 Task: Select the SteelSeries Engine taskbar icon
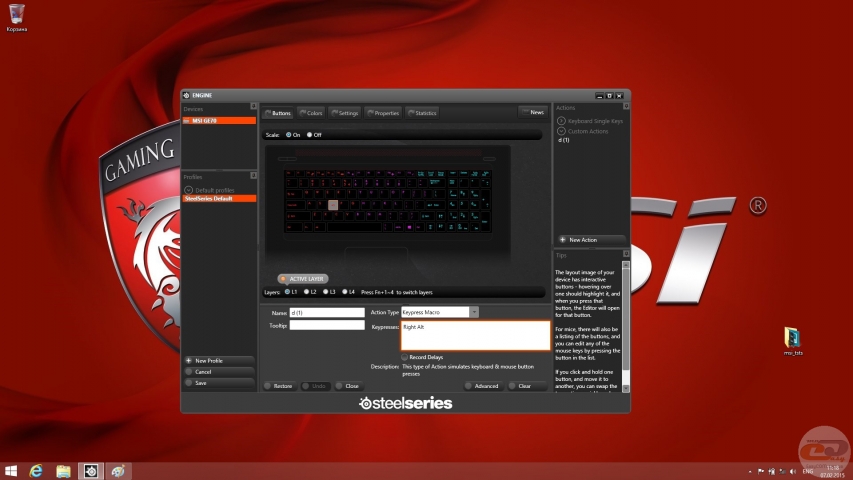(x=91, y=471)
